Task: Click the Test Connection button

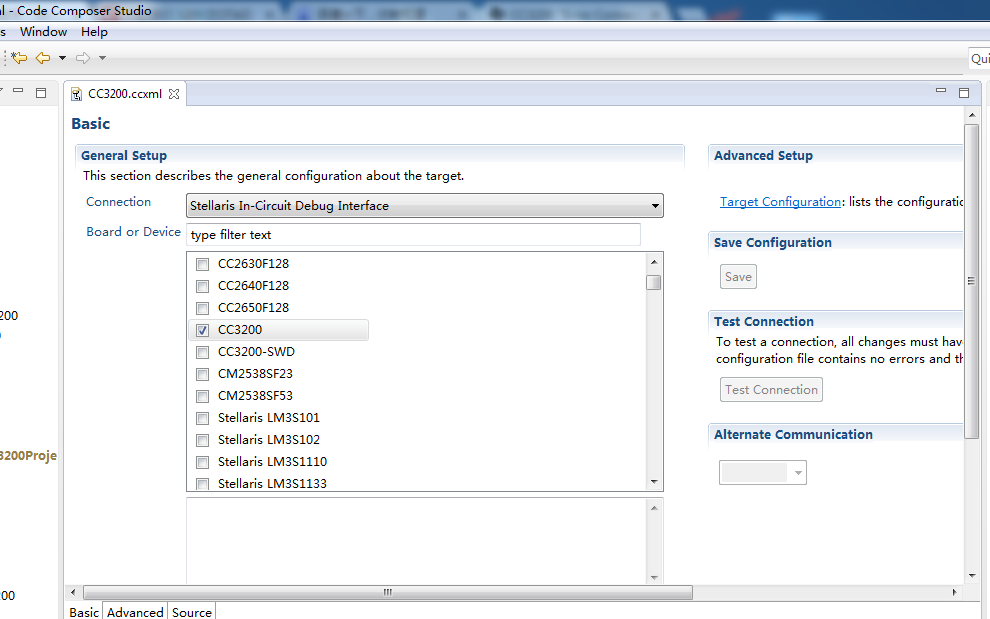Action: coord(771,390)
